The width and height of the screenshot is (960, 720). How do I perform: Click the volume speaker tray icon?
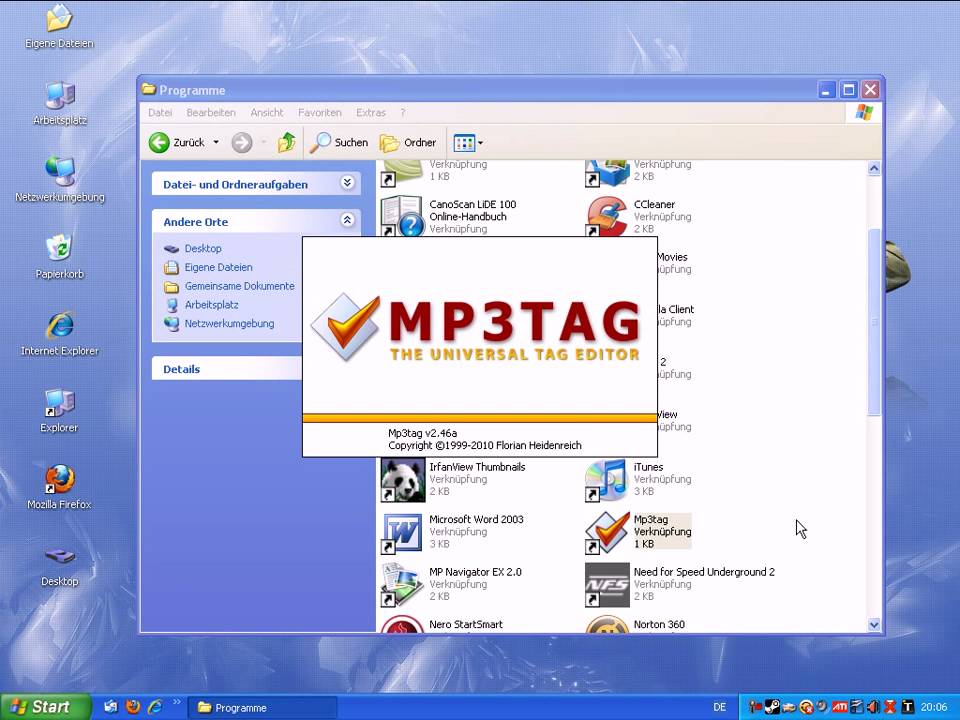tap(874, 707)
